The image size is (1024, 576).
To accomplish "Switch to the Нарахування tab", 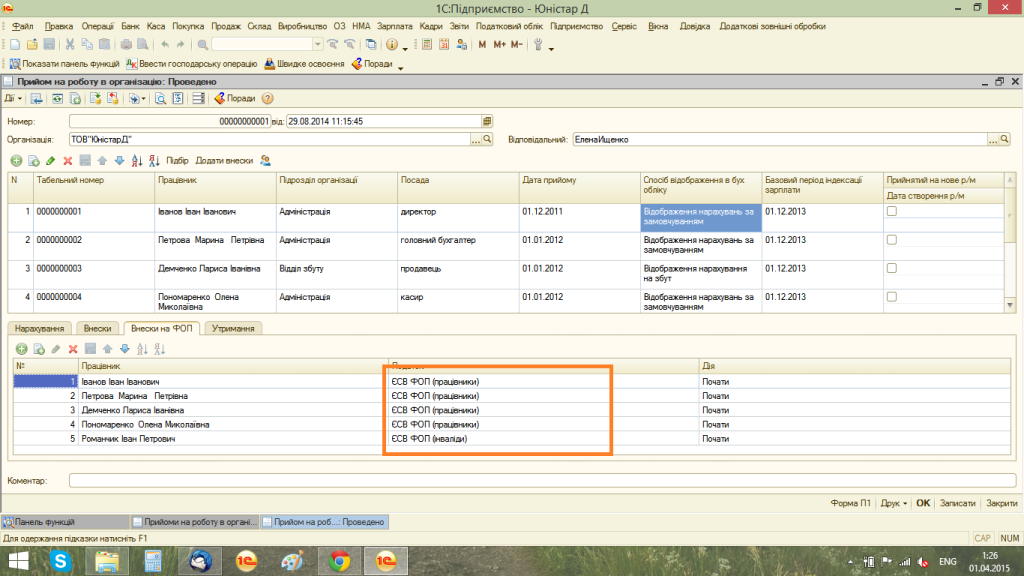I will pos(39,328).
